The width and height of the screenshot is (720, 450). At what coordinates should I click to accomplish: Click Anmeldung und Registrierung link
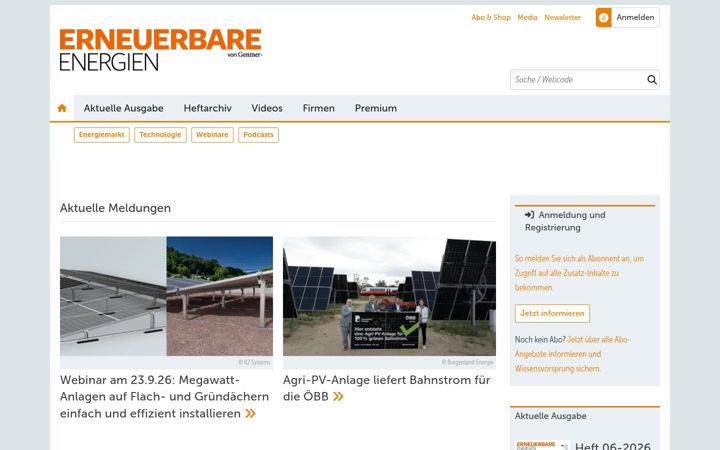[x=565, y=221]
